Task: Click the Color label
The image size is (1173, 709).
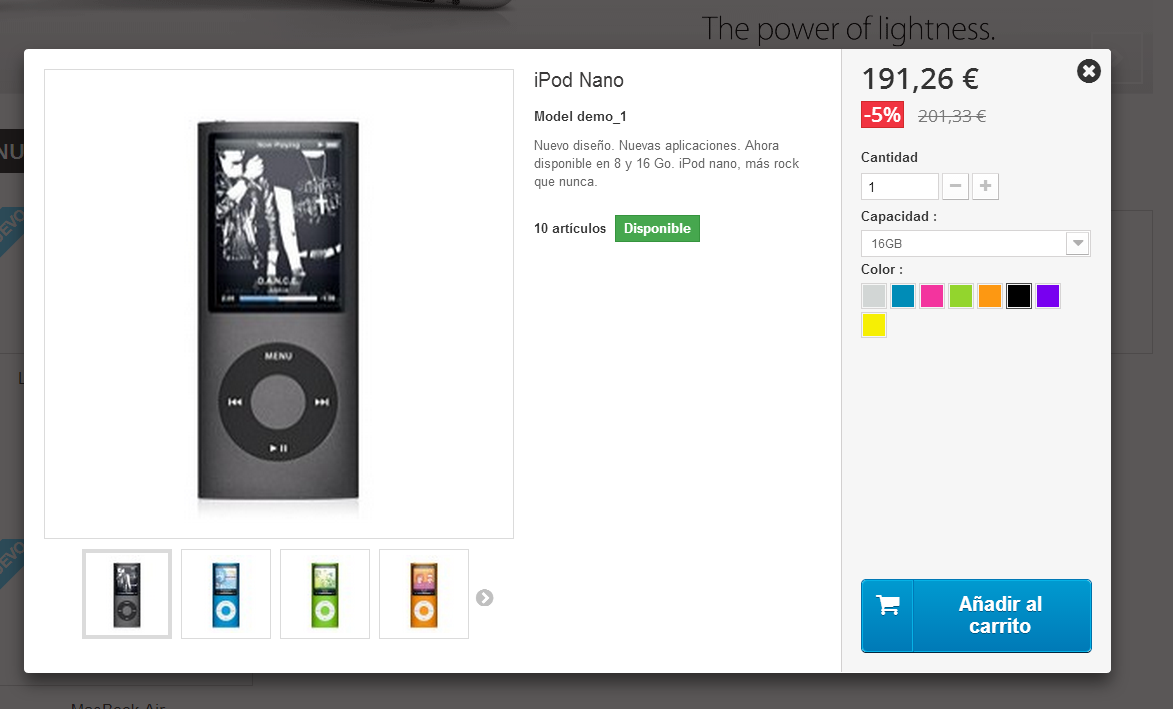Action: point(882,270)
